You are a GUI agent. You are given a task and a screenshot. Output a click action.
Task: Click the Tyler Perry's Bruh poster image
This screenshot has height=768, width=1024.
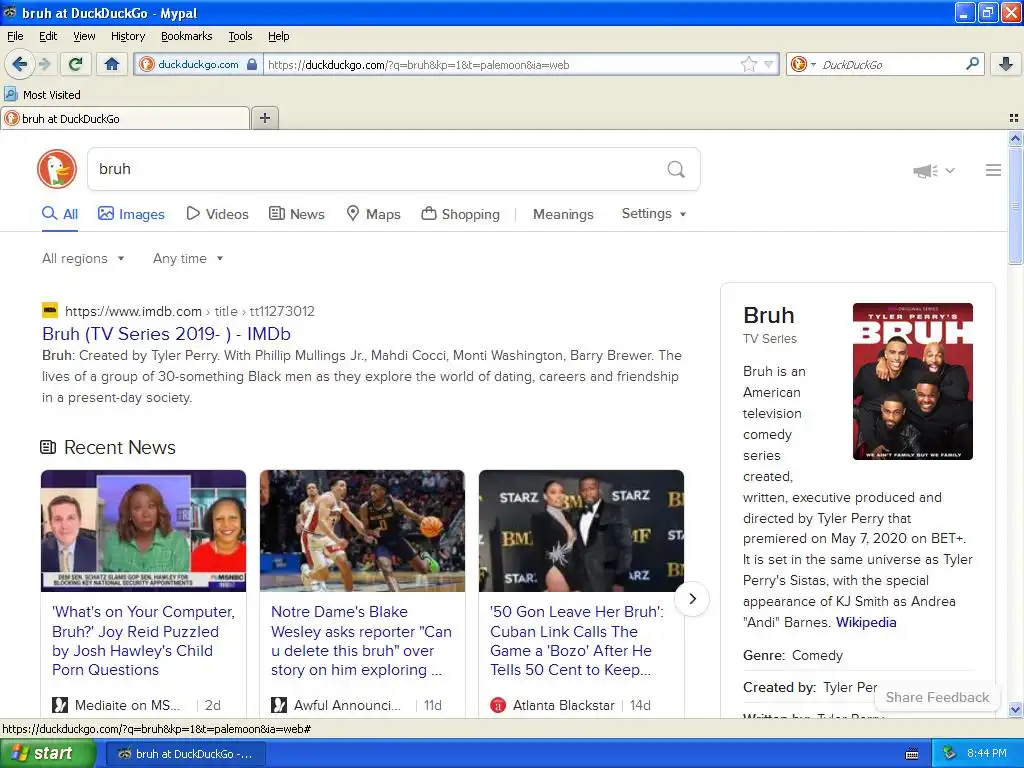click(912, 381)
